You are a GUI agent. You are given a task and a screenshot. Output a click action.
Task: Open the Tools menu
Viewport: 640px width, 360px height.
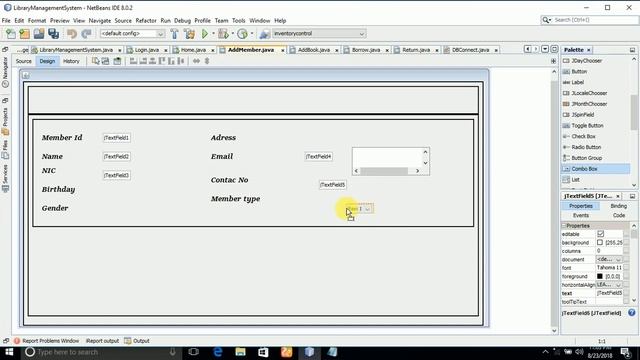point(238,20)
